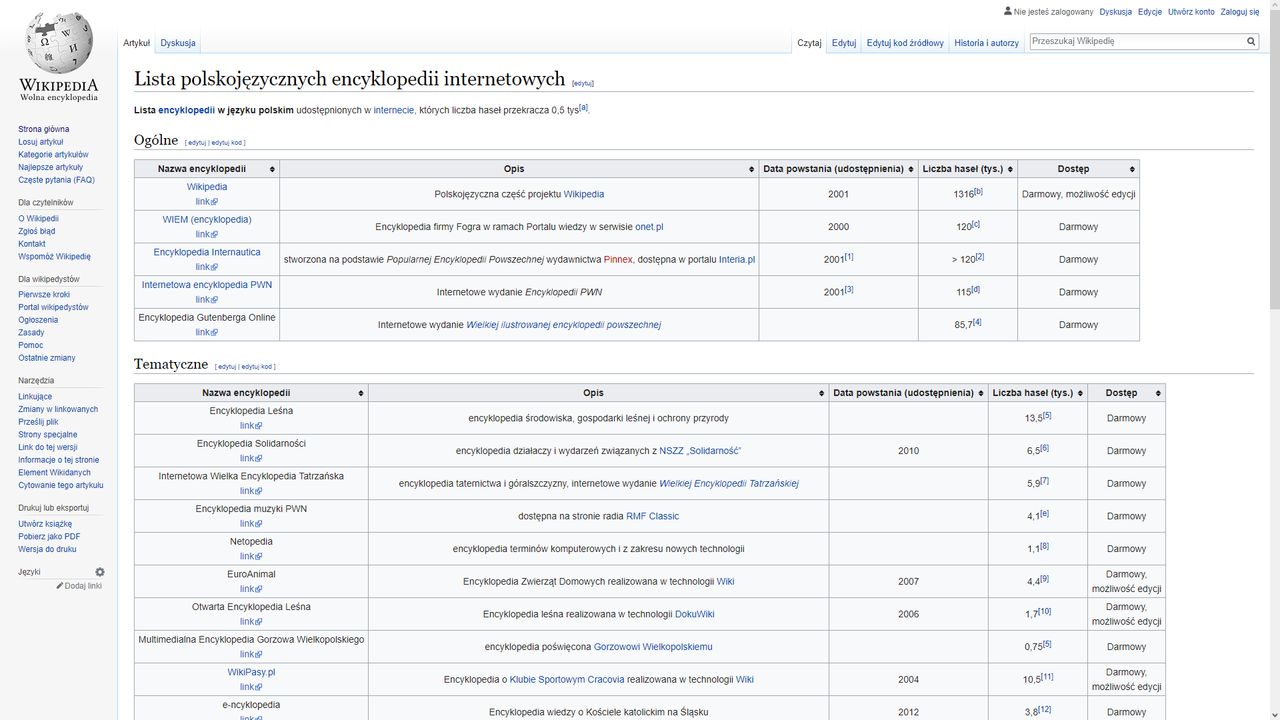Open the external link under Encyklopedia Gutenberga Online
This screenshot has width=1280, height=720.
[x=207, y=332]
